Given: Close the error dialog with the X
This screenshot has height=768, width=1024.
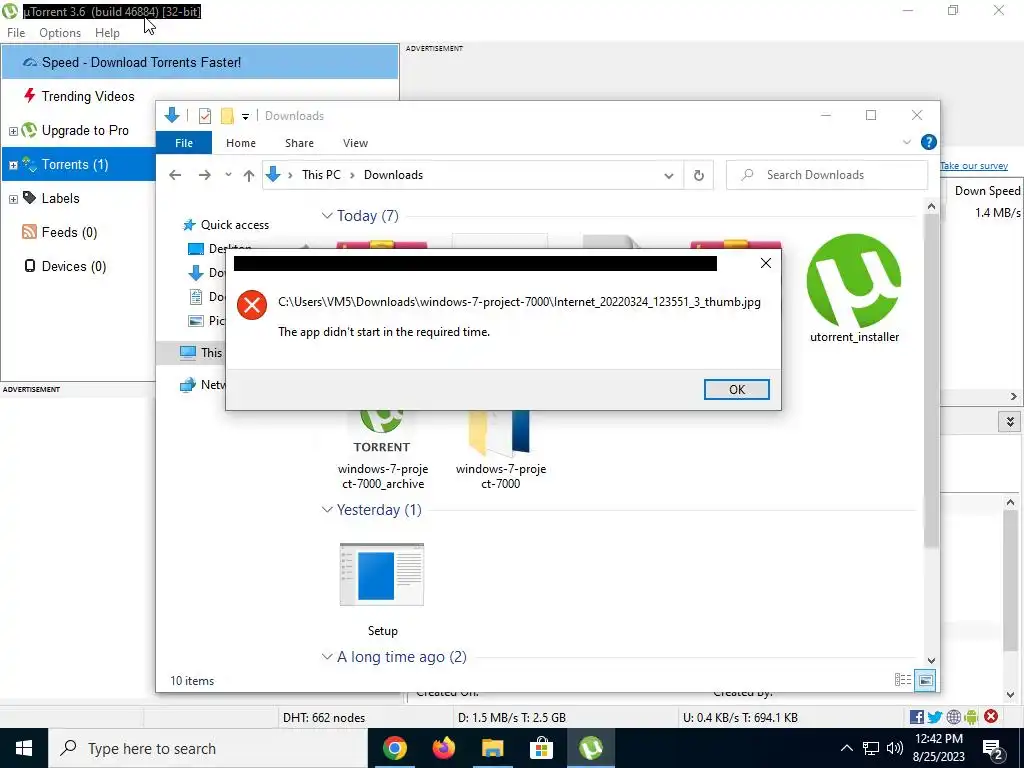Looking at the screenshot, I should [x=765, y=263].
